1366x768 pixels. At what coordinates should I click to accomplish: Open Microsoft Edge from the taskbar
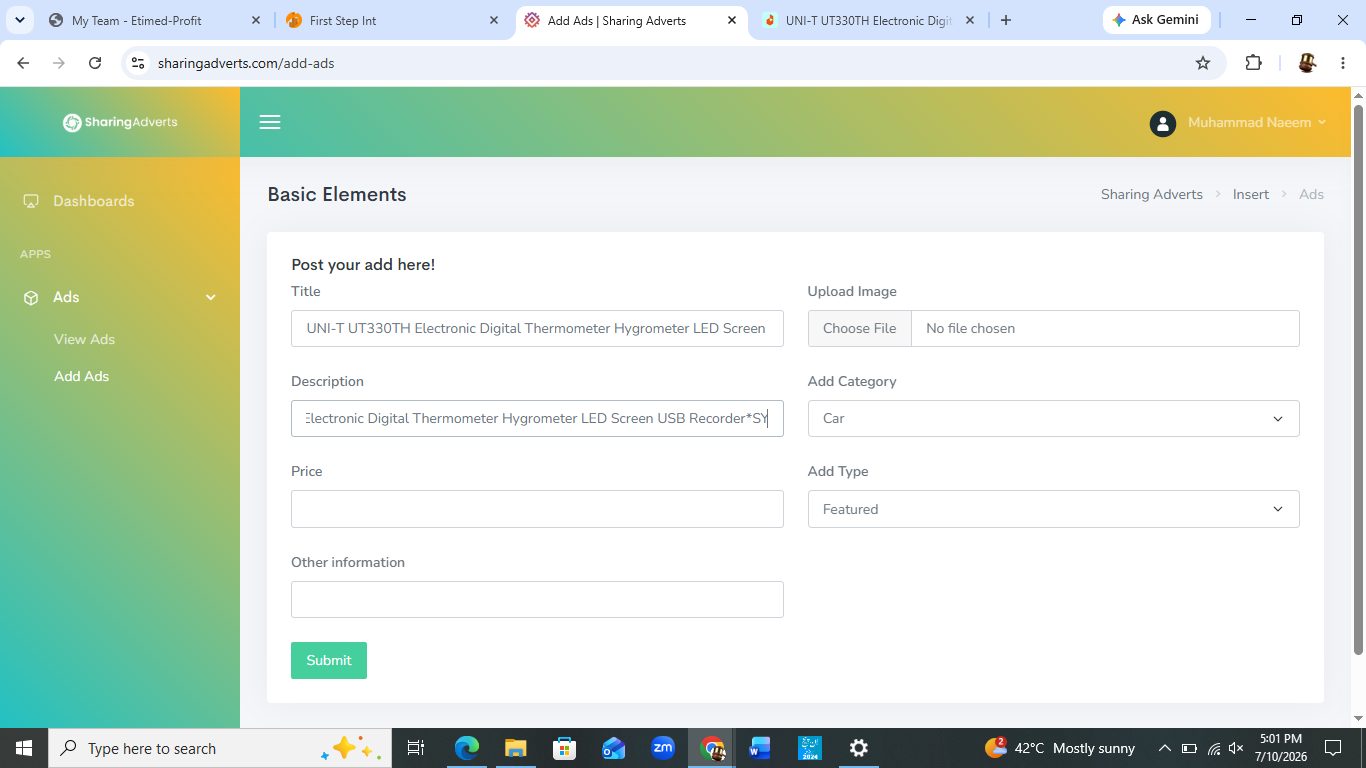click(467, 748)
